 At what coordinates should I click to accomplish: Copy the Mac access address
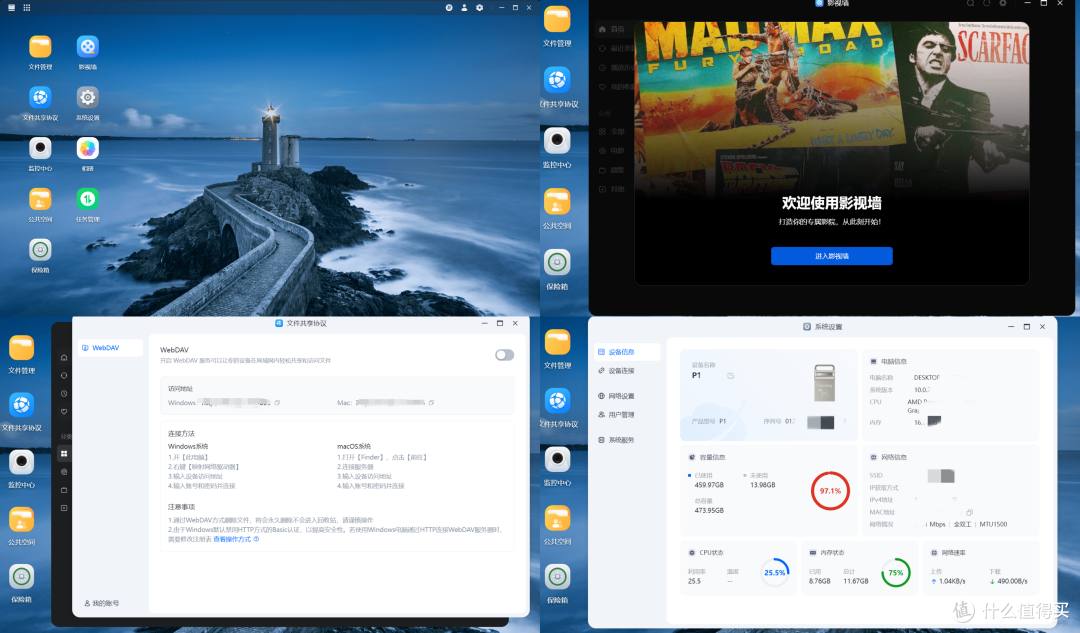pyautogui.click(x=431, y=403)
